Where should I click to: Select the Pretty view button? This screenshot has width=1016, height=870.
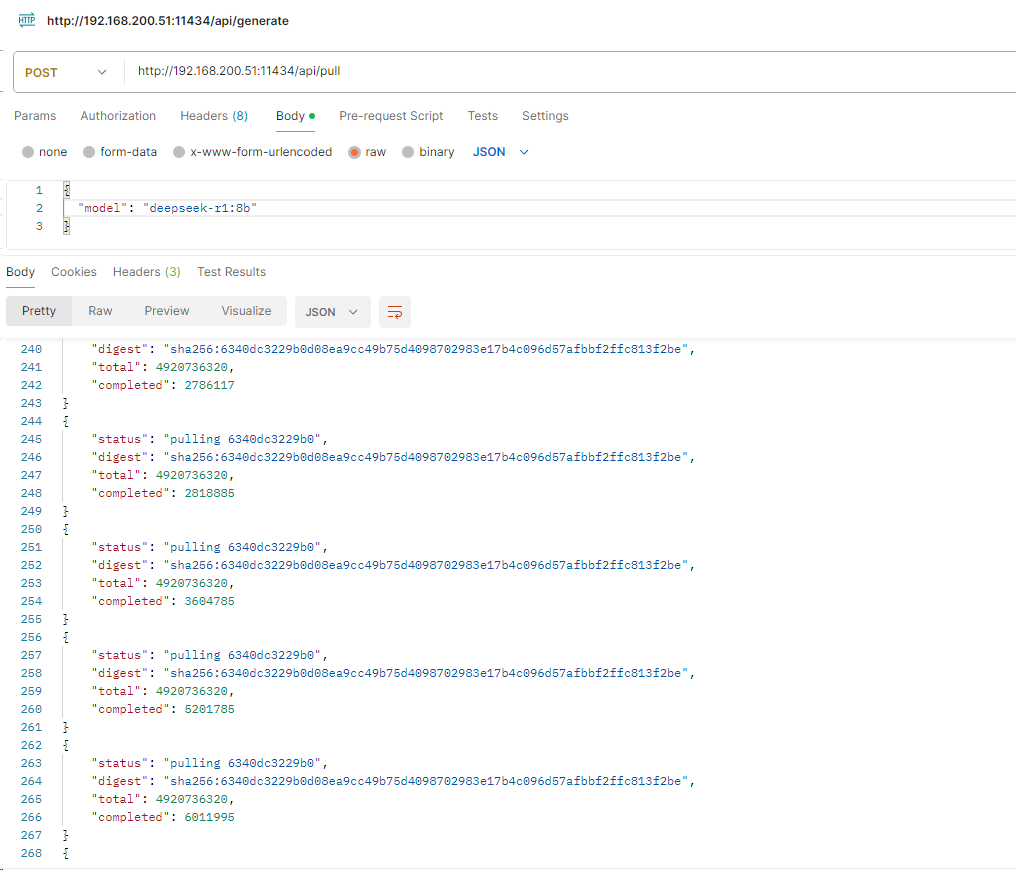pos(39,311)
